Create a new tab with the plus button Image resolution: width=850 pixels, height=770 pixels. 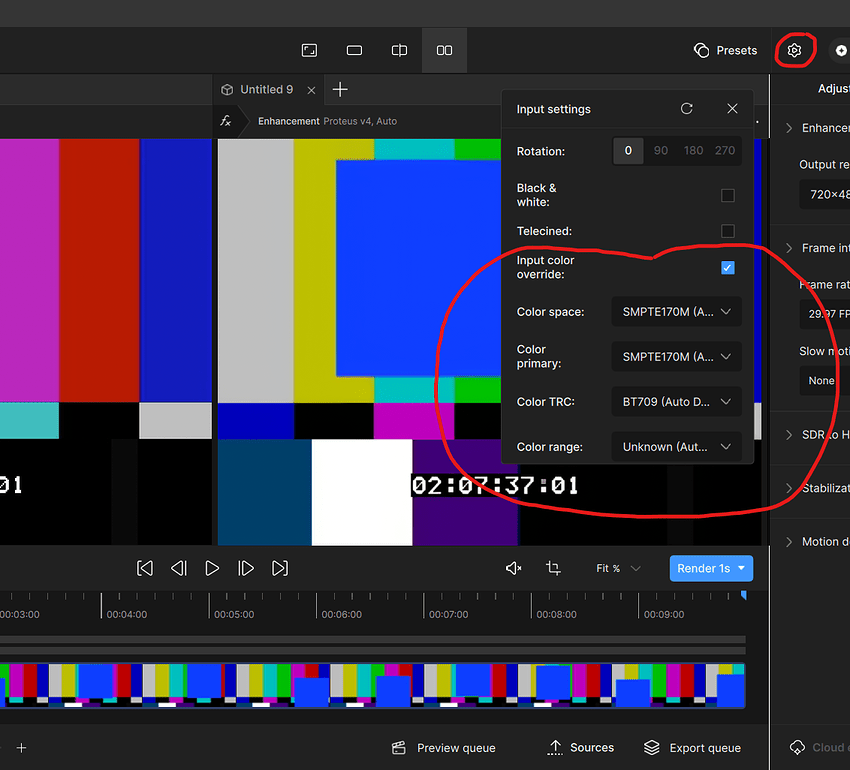tap(339, 89)
